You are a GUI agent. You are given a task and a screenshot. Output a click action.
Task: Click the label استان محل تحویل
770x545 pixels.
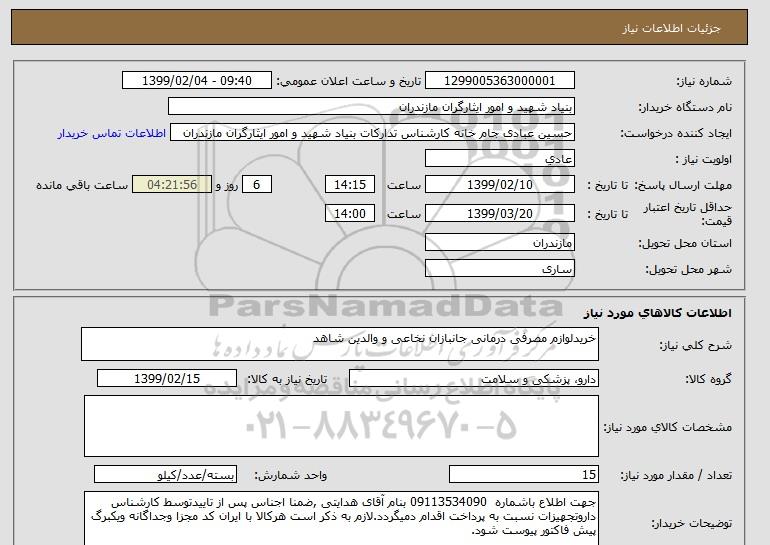685,244
